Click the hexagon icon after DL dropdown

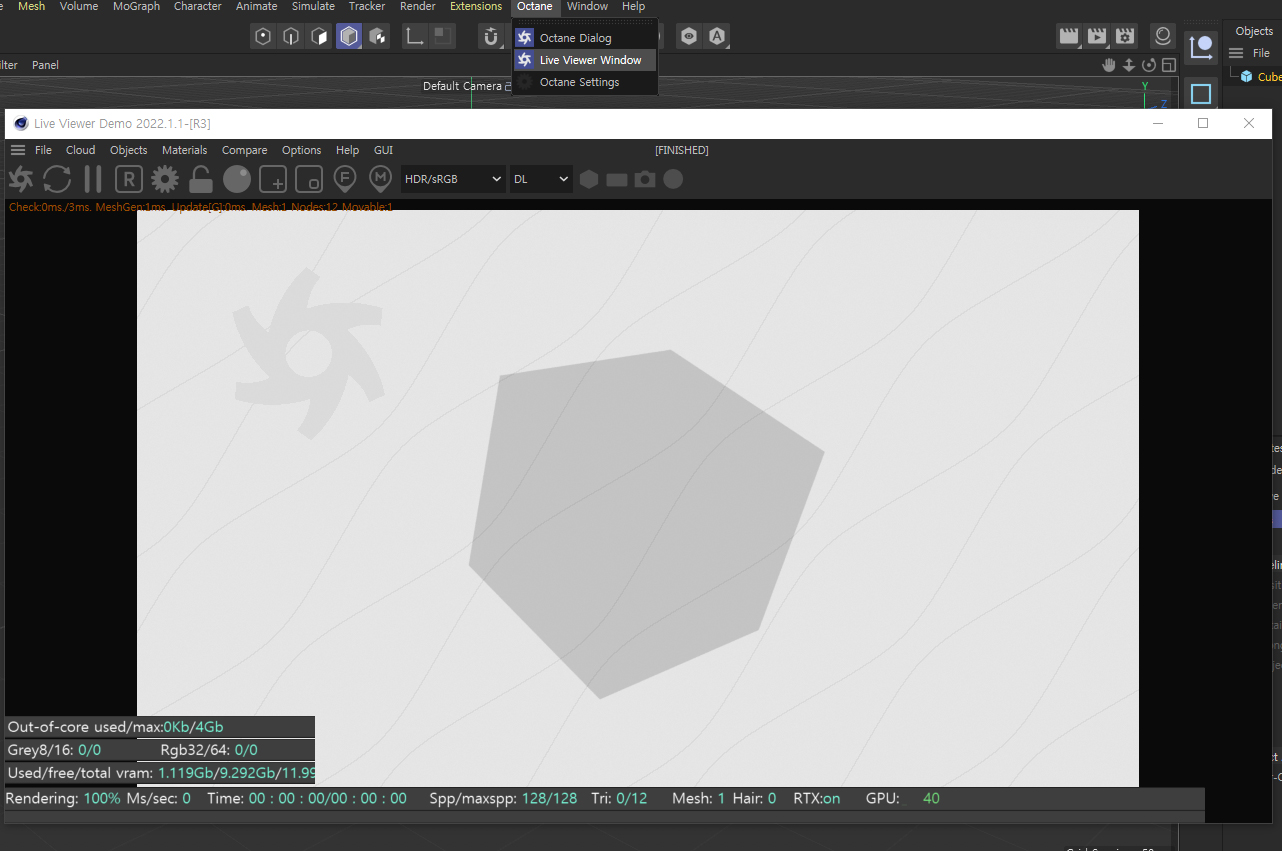pos(589,179)
